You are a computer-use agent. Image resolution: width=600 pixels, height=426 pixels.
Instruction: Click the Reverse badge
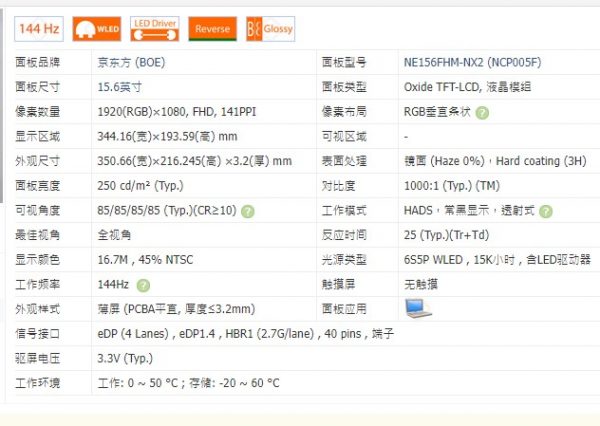click(212, 29)
